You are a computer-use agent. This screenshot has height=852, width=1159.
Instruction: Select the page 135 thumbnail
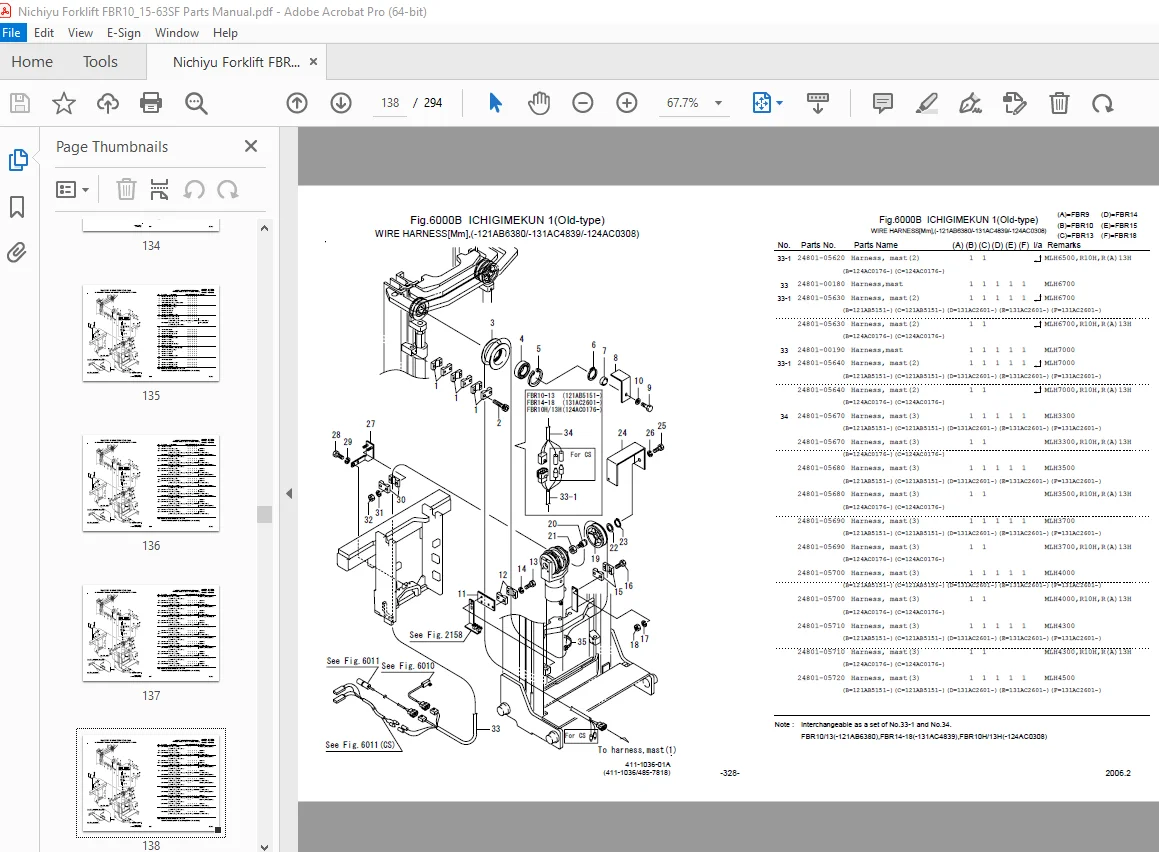pyautogui.click(x=151, y=333)
